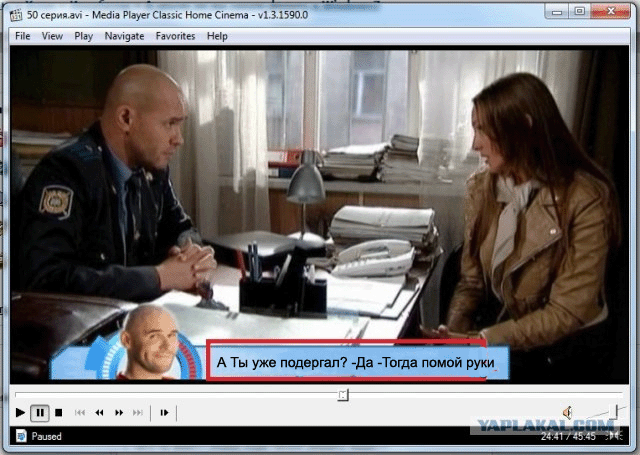The height and width of the screenshot is (455, 640).
Task: Skip to the next track button
Action: pyautogui.click(x=138, y=413)
